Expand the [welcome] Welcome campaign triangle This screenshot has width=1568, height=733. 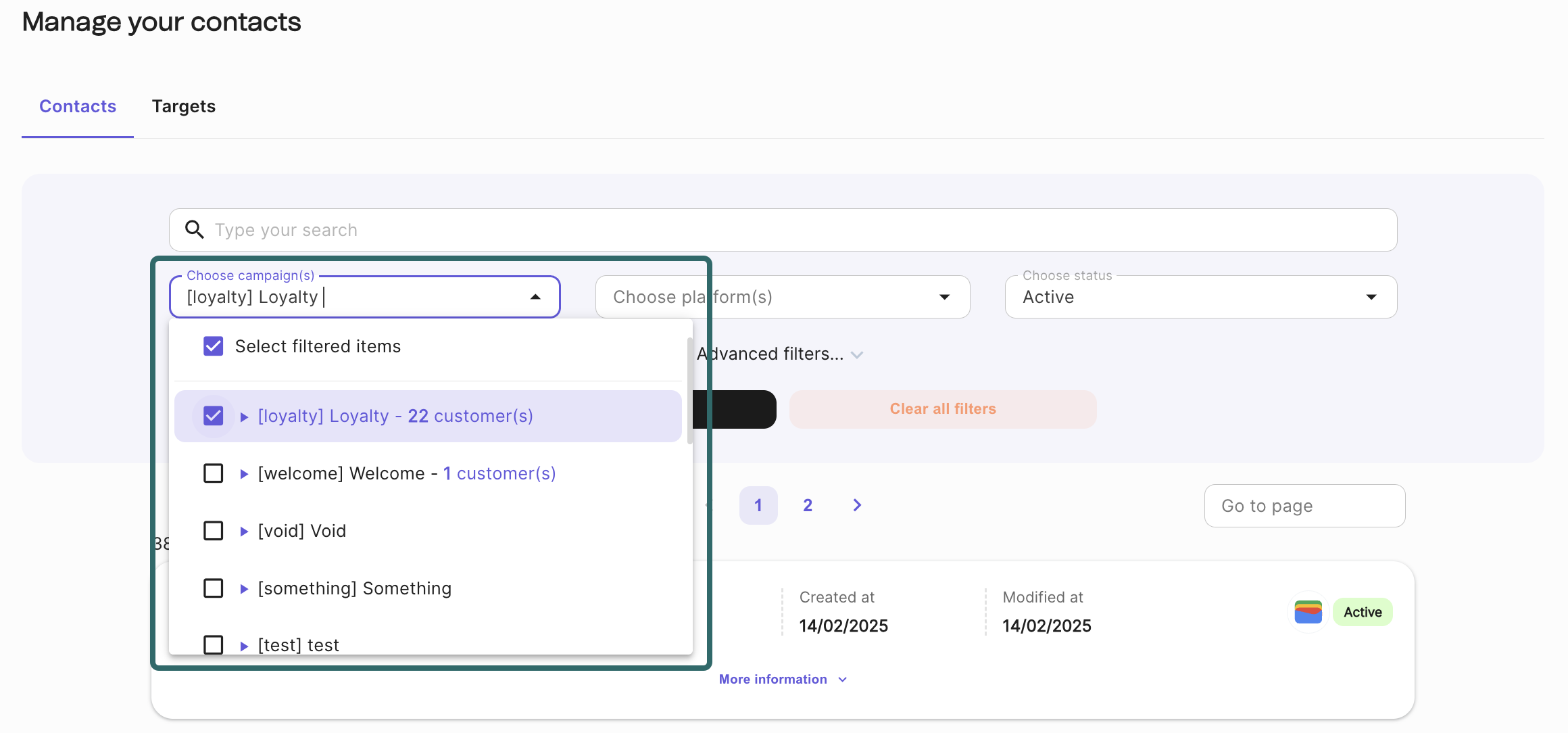pyautogui.click(x=245, y=474)
